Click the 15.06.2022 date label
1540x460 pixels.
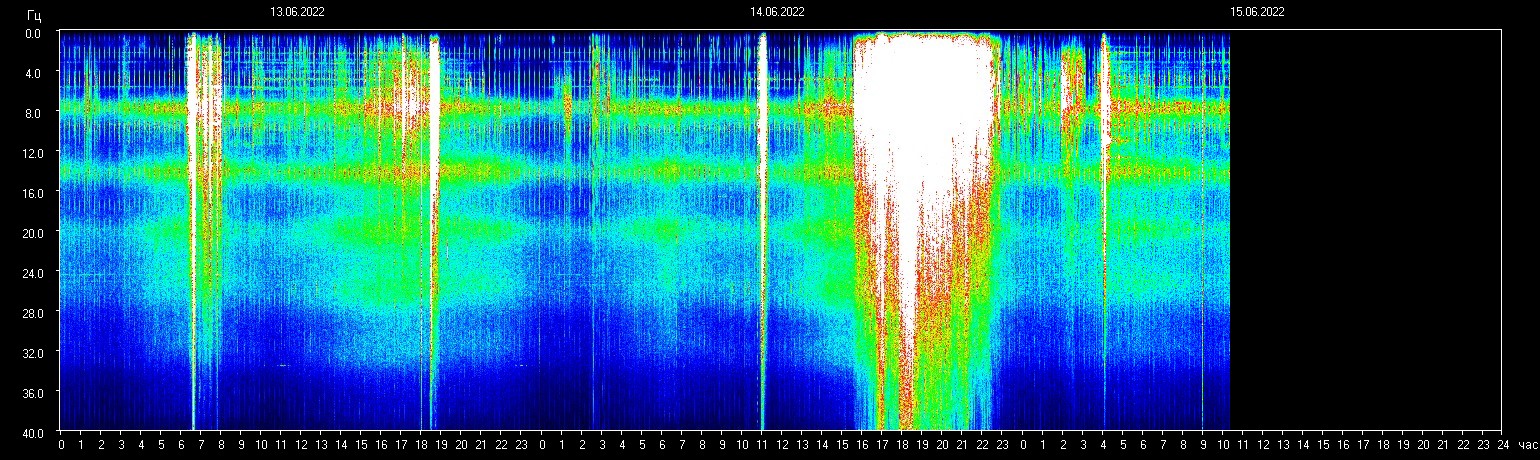click(x=1257, y=12)
